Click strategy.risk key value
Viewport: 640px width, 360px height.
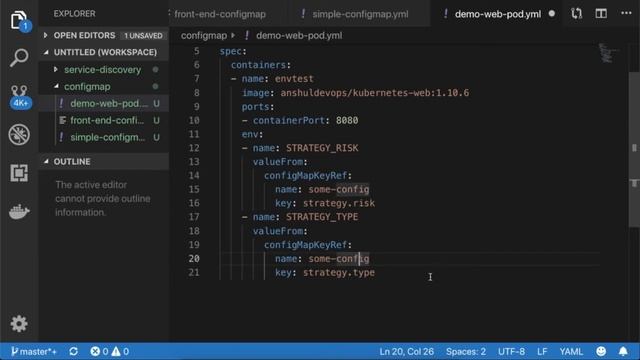[x=338, y=203]
